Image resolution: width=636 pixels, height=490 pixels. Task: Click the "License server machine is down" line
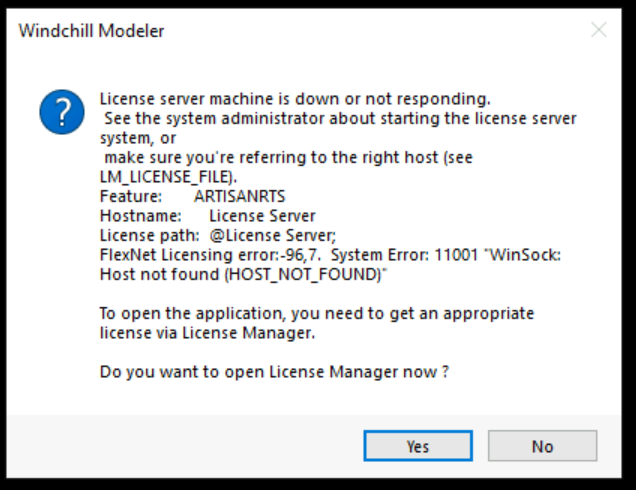pos(295,98)
